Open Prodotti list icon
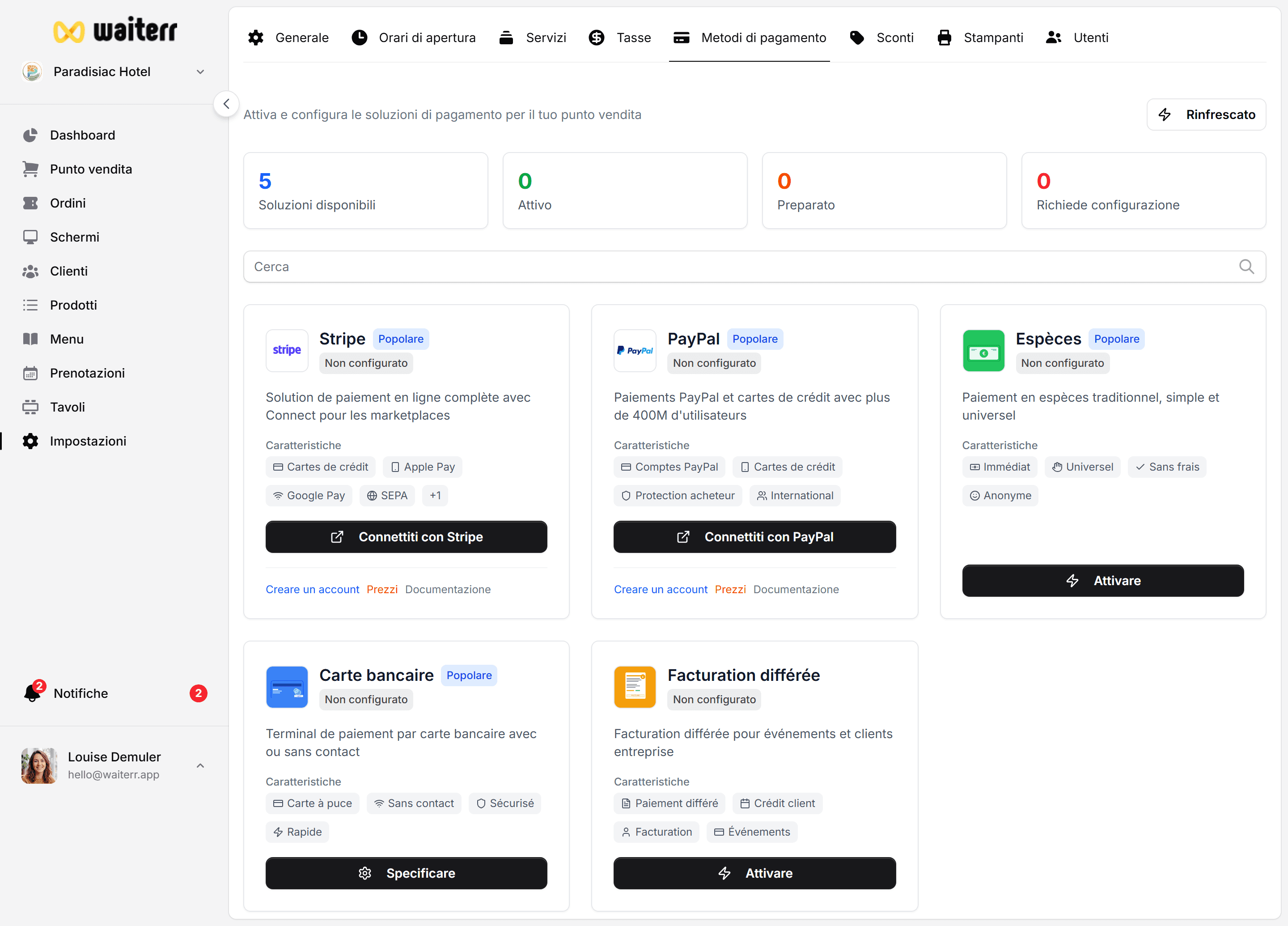 [x=30, y=306]
